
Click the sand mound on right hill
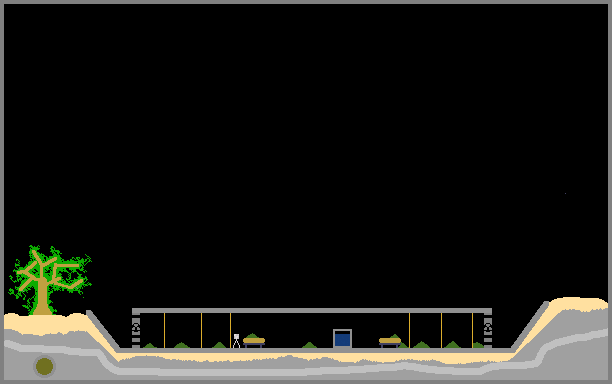[579, 304]
